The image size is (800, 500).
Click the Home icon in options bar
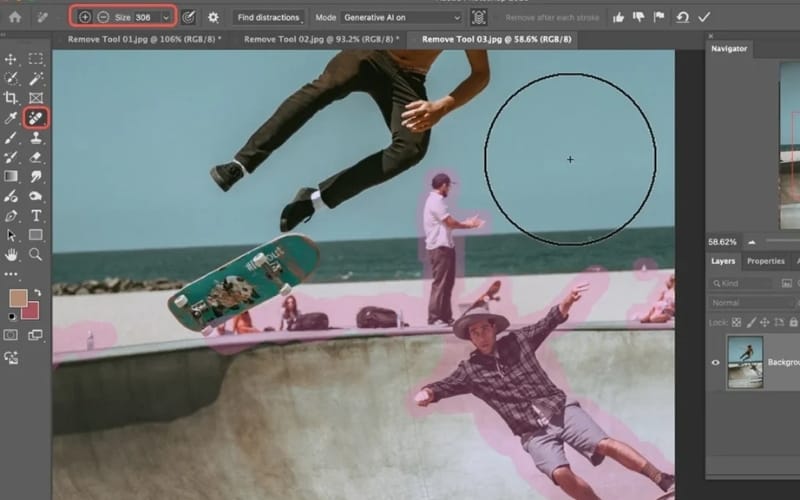[15, 17]
